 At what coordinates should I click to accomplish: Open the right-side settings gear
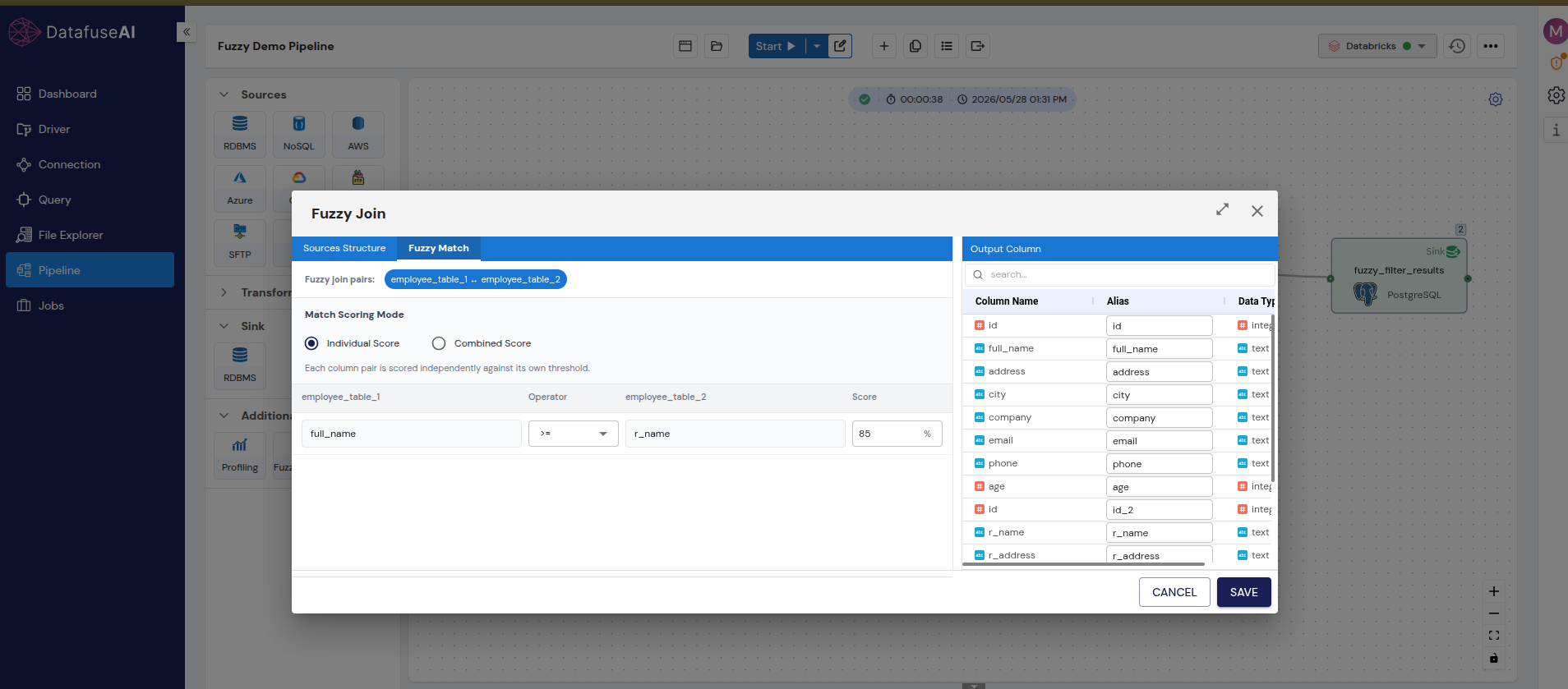tap(1556, 95)
